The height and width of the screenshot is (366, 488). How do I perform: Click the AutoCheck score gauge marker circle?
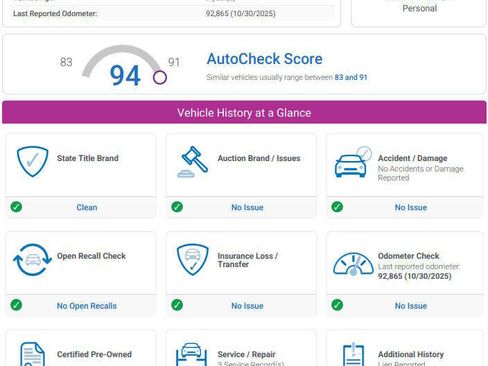160,77
